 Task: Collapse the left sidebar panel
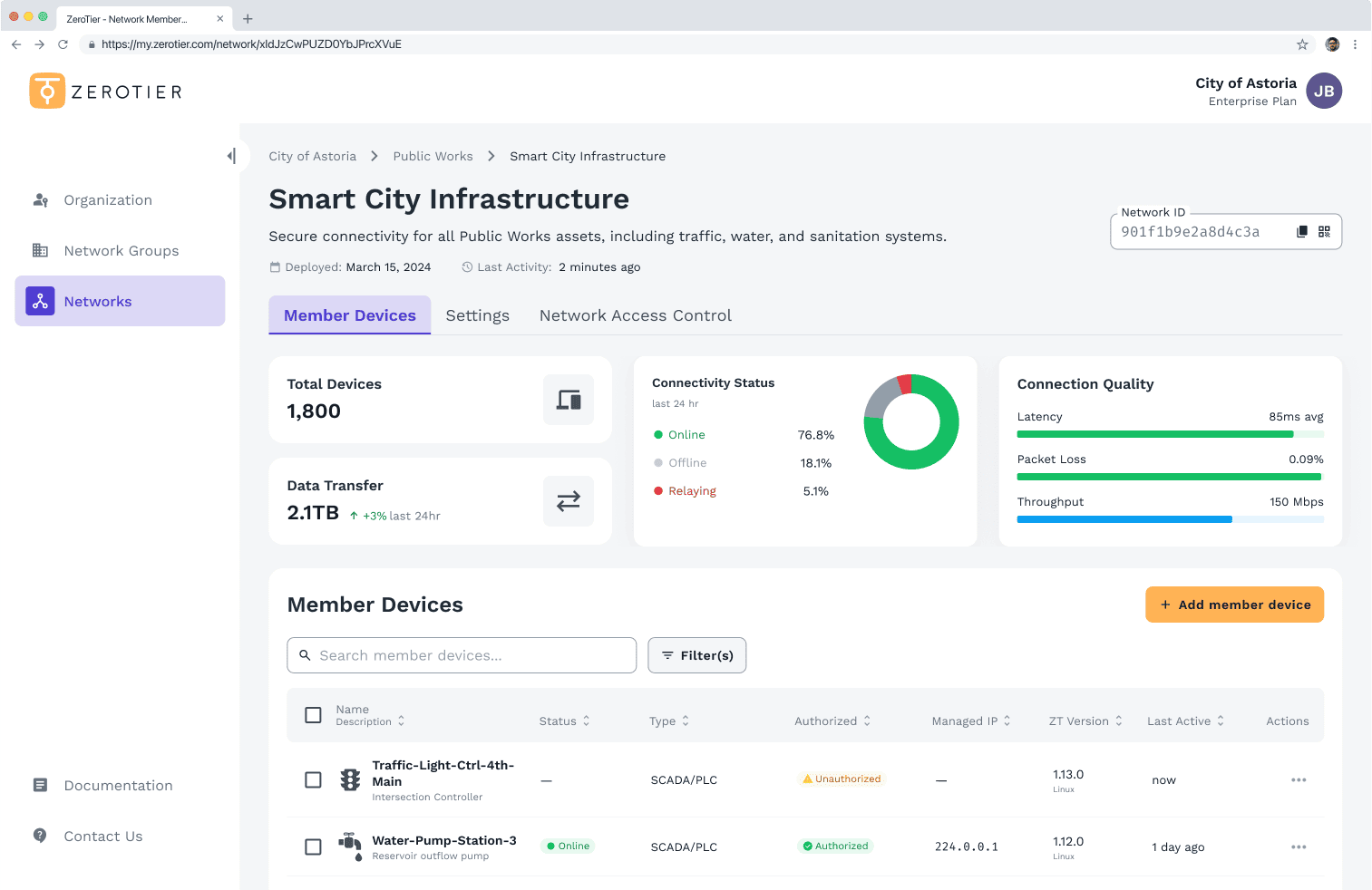(x=231, y=156)
